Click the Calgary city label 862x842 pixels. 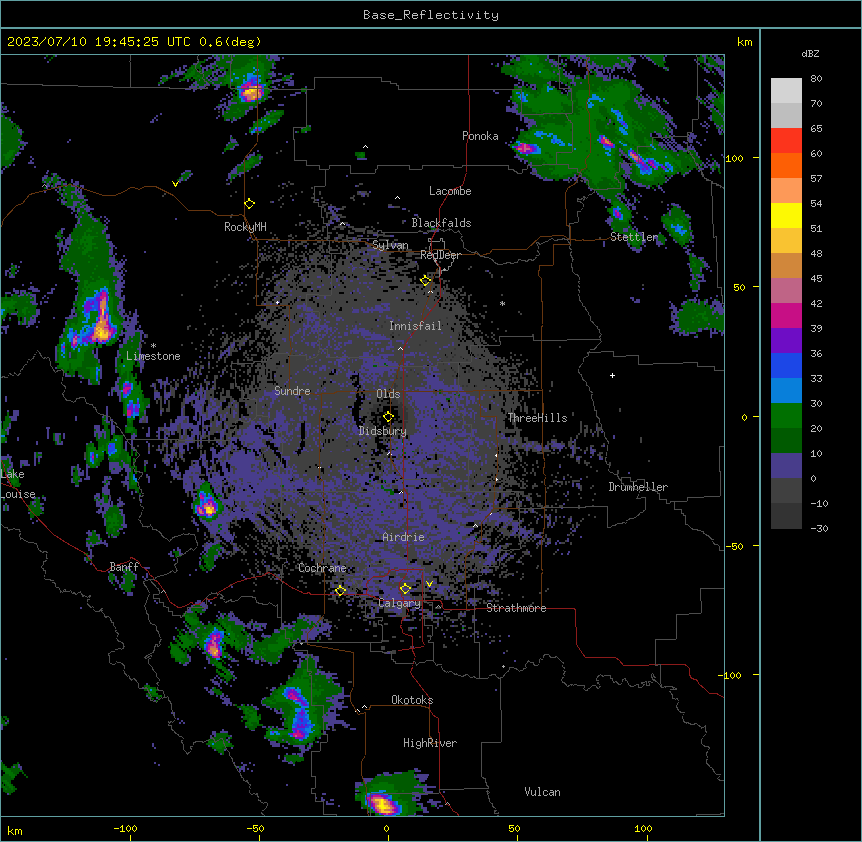[400, 603]
